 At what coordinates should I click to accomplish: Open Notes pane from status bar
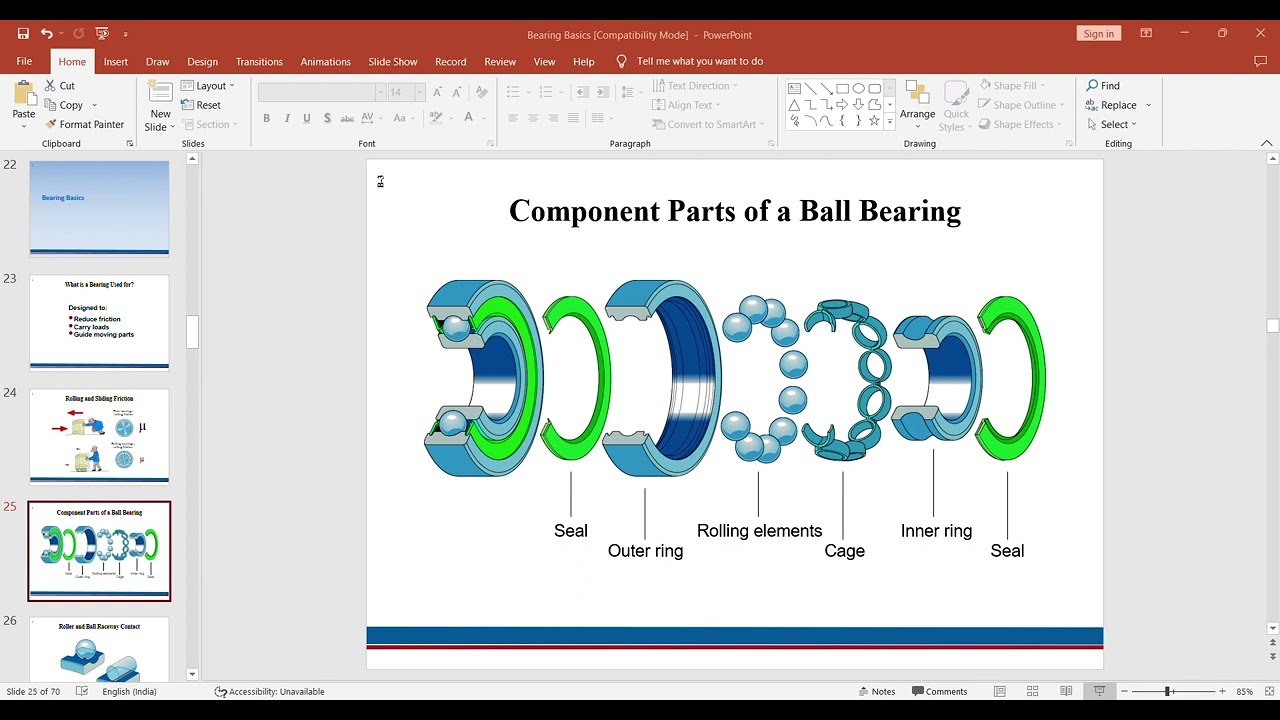(877, 691)
